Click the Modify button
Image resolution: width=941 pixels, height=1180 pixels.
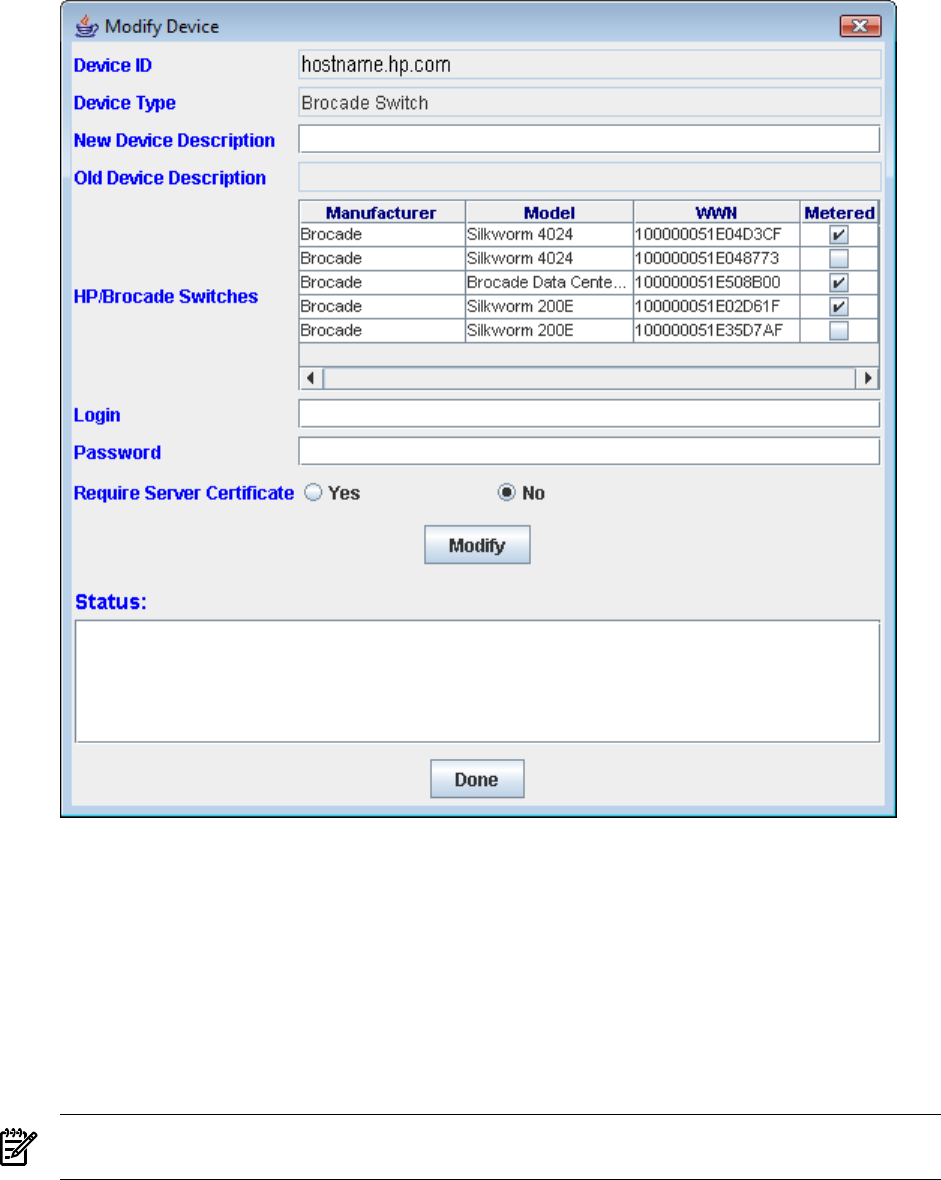(x=477, y=545)
